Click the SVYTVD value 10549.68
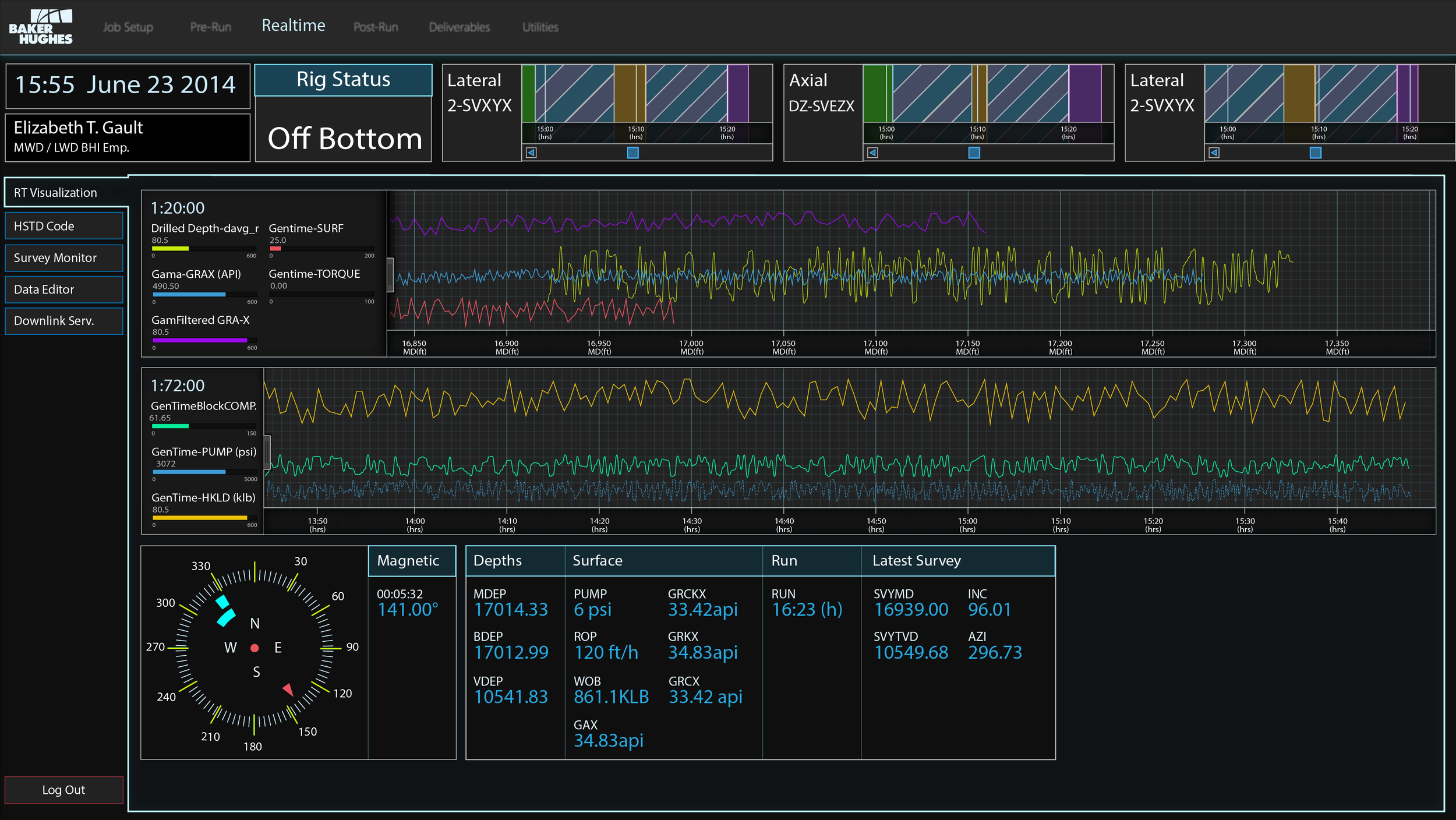Viewport: 1456px width, 820px height. (911, 652)
